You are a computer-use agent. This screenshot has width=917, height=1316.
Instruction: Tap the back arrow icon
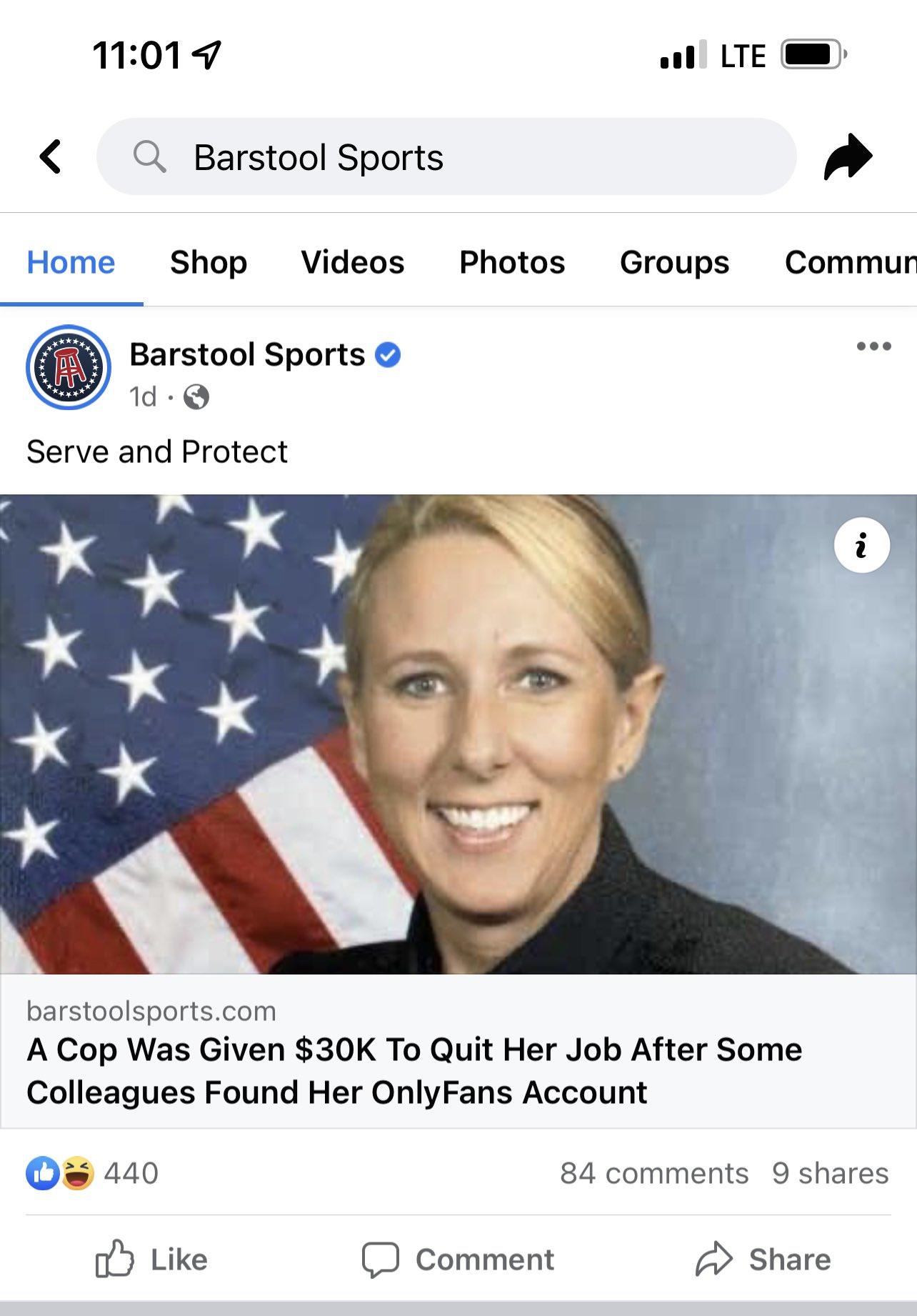click(50, 156)
